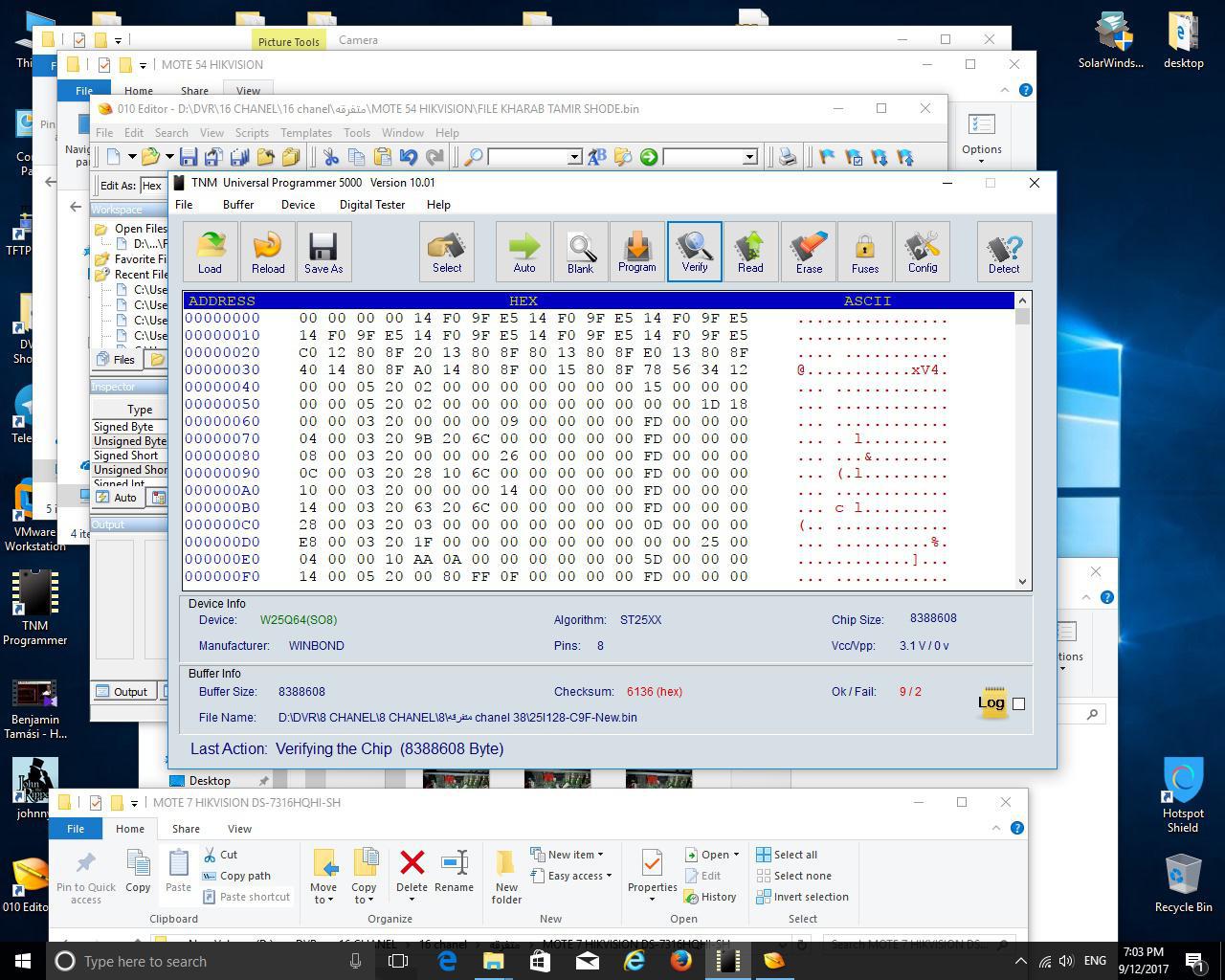Load a file into TNM Programmer buffer
The width and height of the screenshot is (1225, 980).
click(x=210, y=252)
